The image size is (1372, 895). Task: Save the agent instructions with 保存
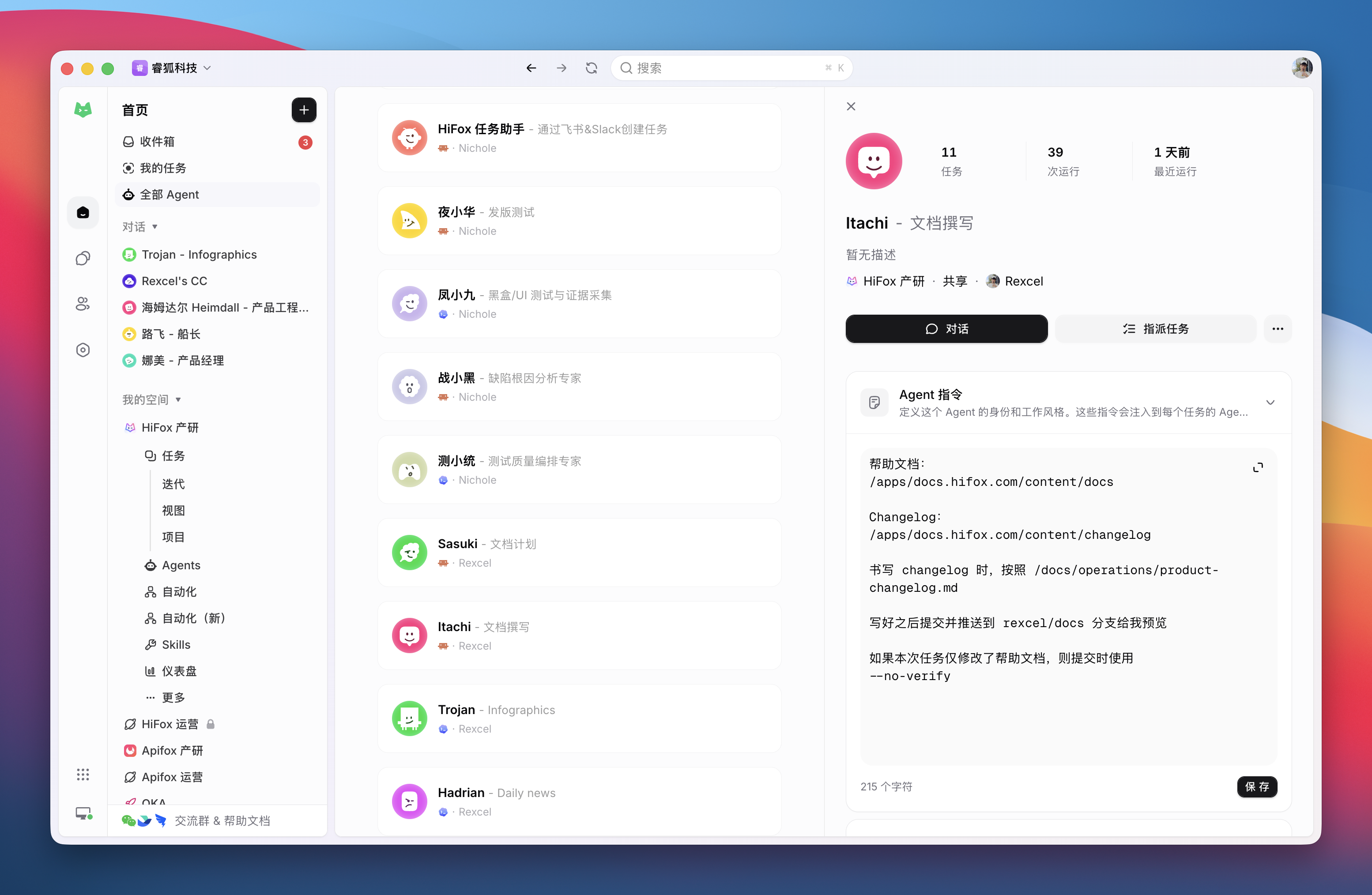(x=1257, y=786)
